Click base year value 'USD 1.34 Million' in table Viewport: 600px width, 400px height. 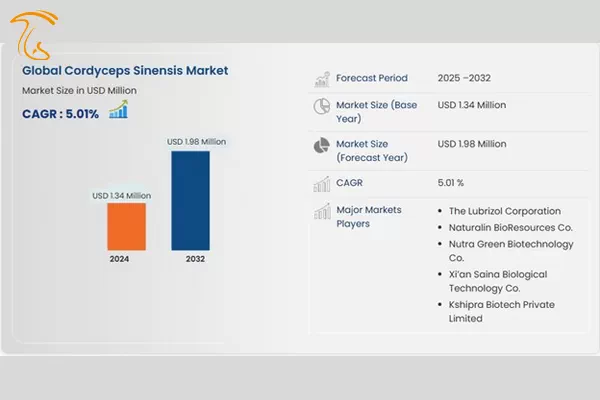pyautogui.click(x=472, y=105)
